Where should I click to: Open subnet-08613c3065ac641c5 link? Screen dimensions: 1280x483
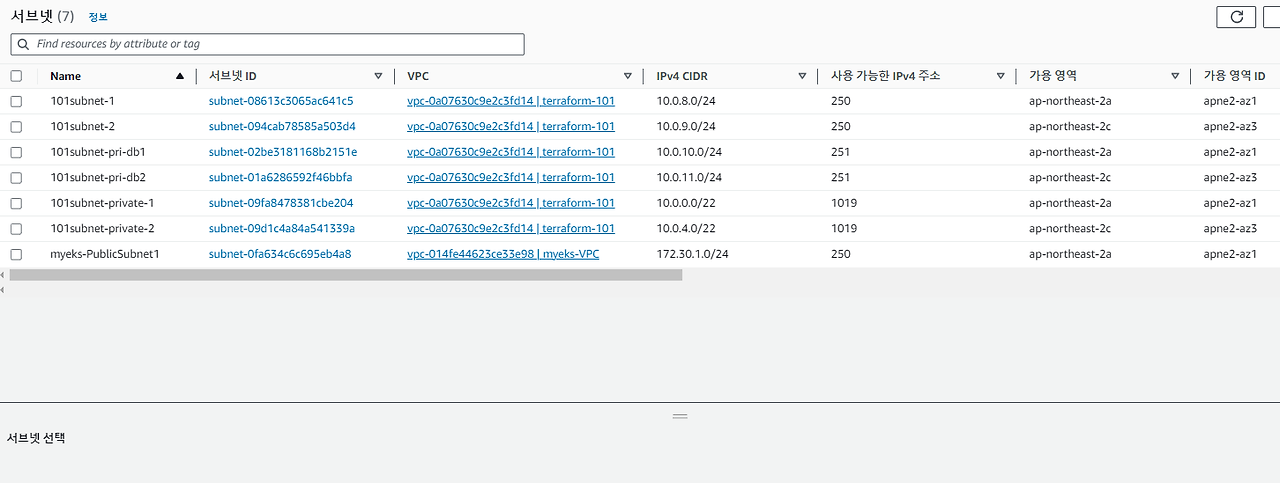[281, 101]
